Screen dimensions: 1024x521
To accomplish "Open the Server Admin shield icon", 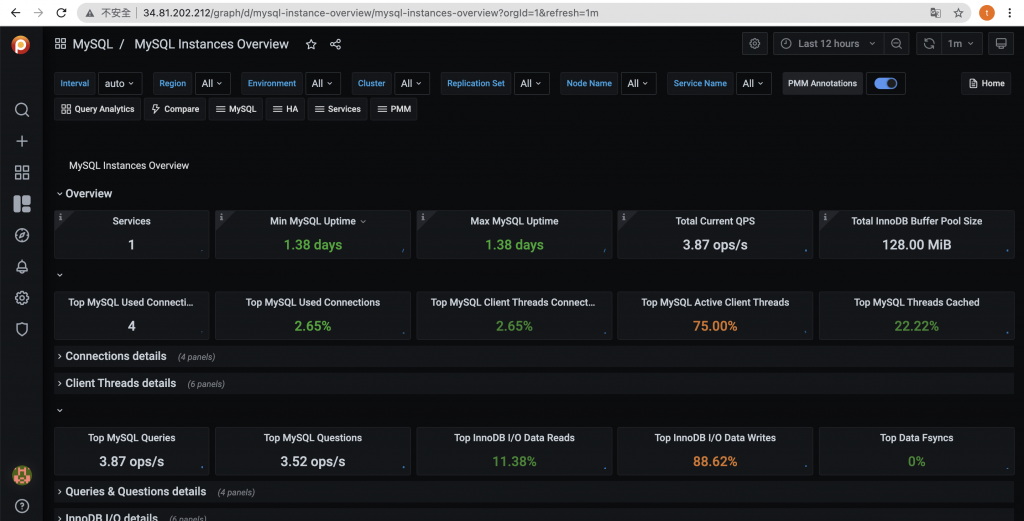I will click(x=22, y=329).
